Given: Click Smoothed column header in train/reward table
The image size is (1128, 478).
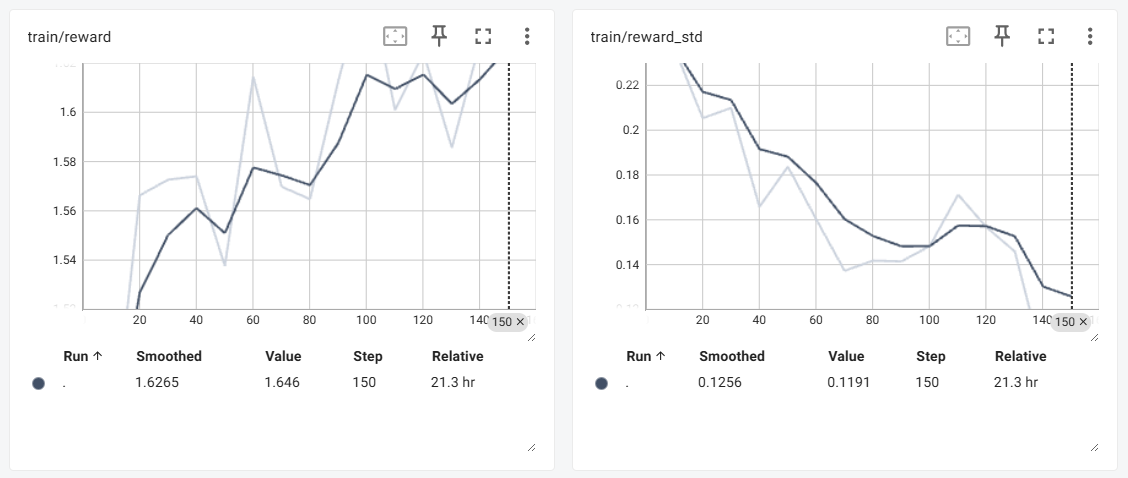Looking at the screenshot, I should pos(168,356).
